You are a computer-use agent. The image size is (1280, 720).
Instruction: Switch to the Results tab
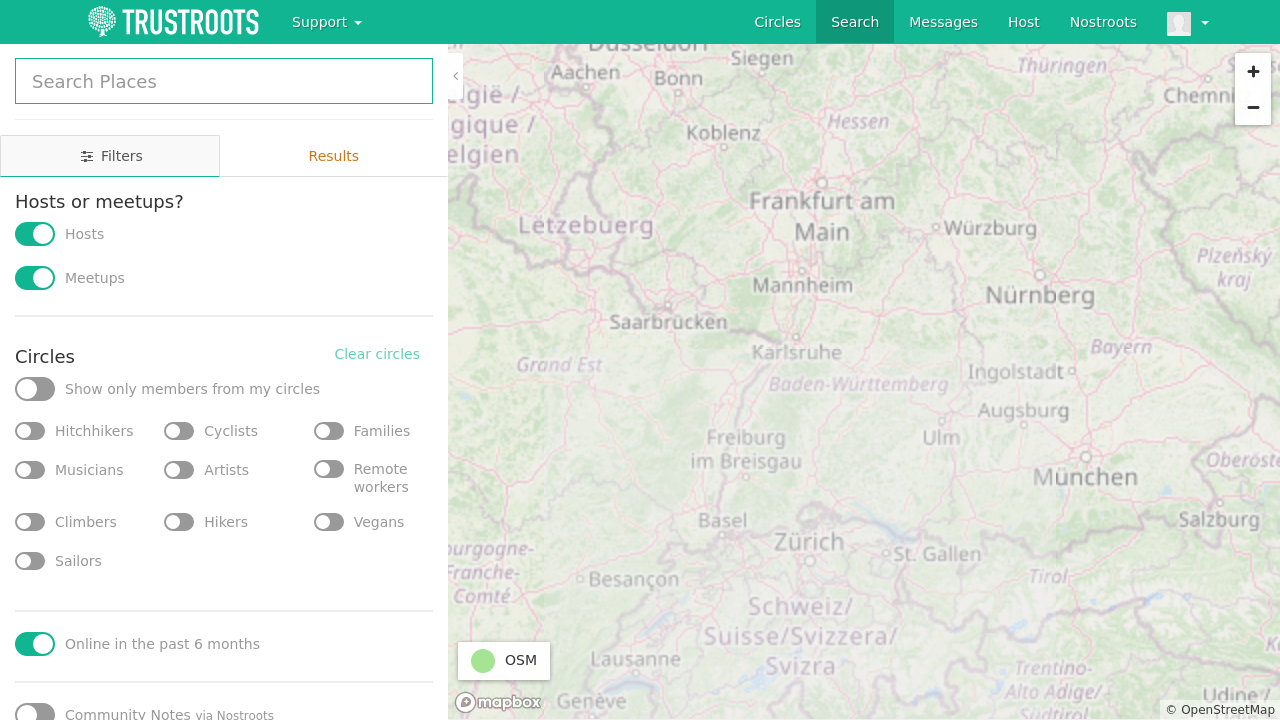[333, 156]
